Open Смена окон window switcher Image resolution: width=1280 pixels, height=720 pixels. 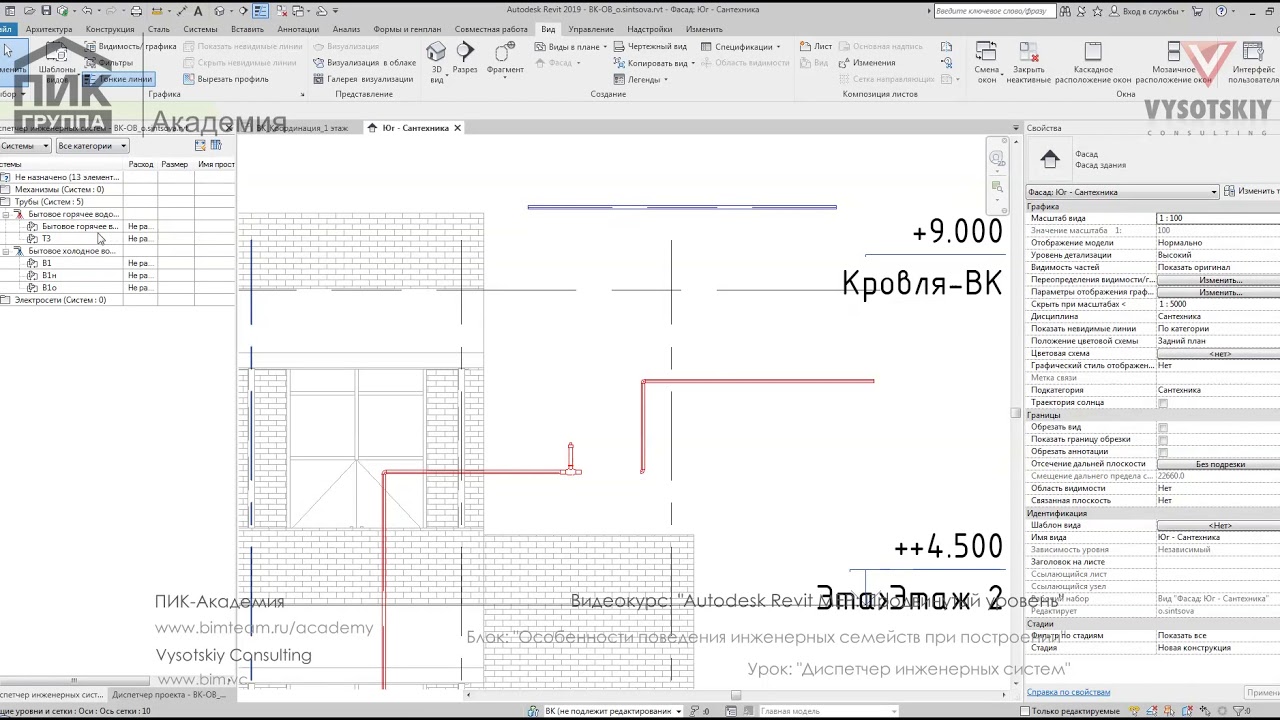[x=987, y=63]
